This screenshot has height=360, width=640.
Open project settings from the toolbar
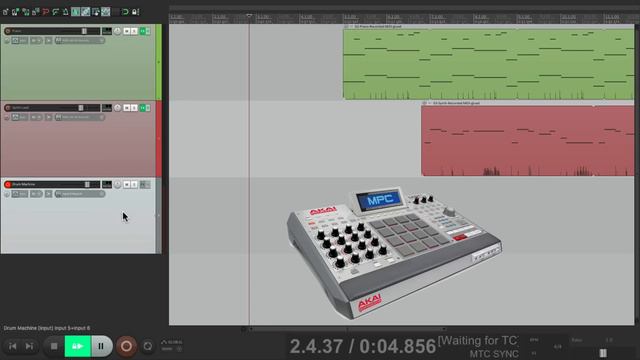pos(36,12)
